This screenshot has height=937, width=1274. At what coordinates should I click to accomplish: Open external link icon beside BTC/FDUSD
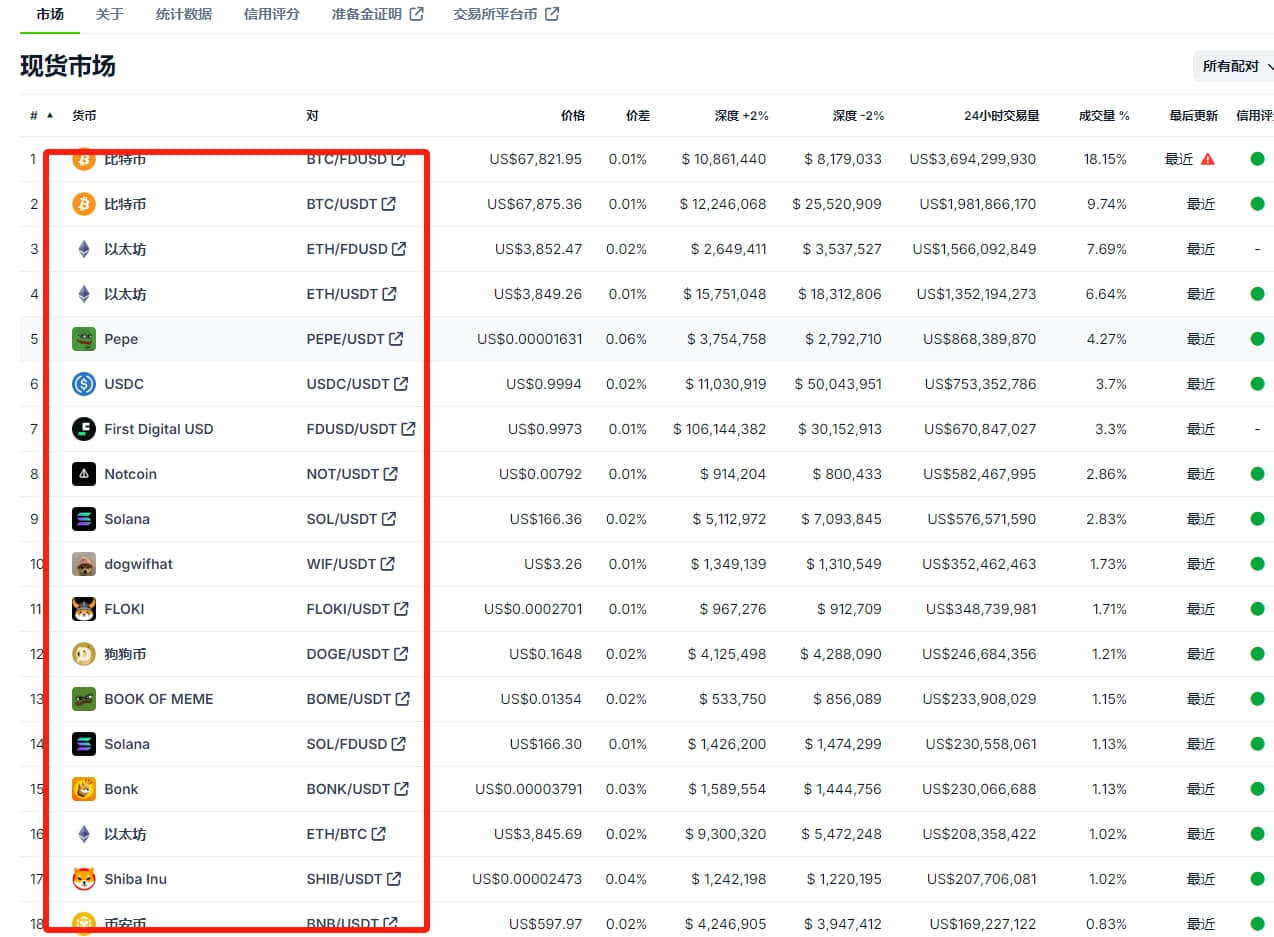click(399, 159)
